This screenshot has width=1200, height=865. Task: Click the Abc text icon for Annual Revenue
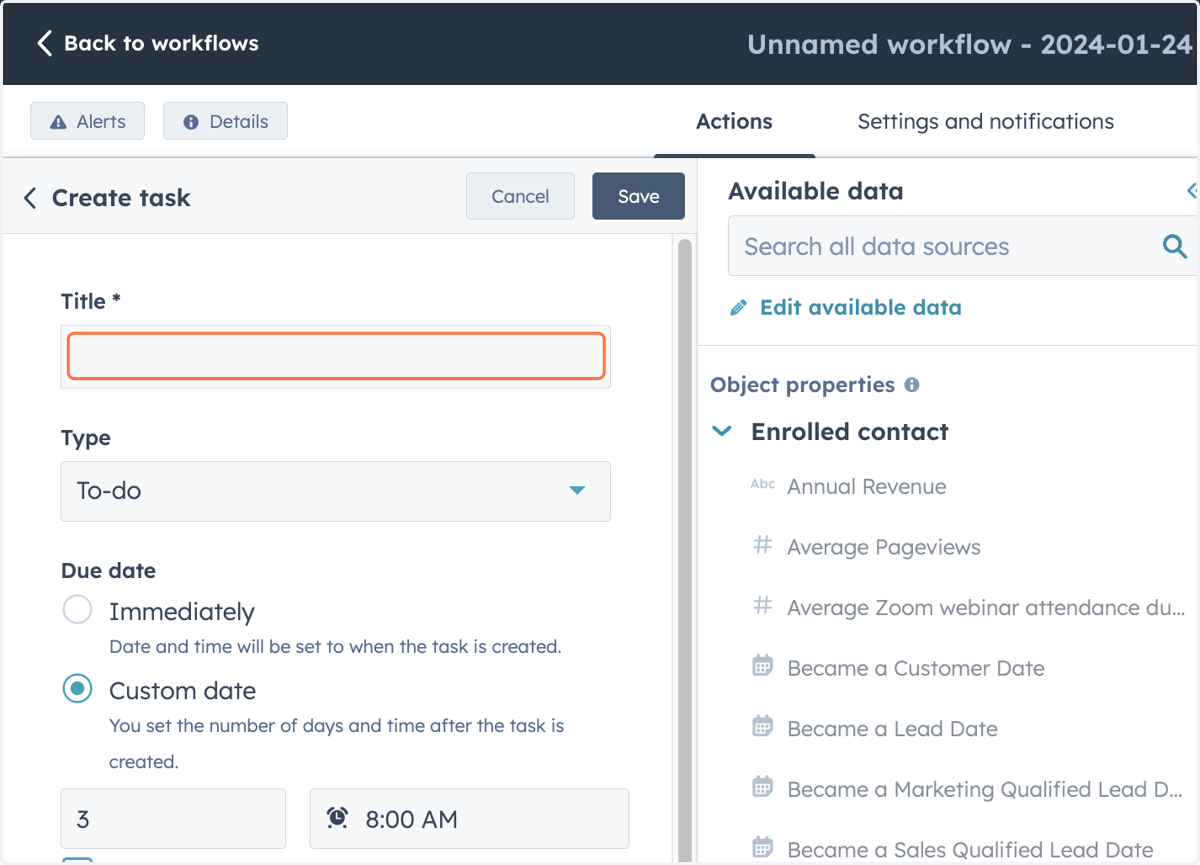pyautogui.click(x=763, y=484)
